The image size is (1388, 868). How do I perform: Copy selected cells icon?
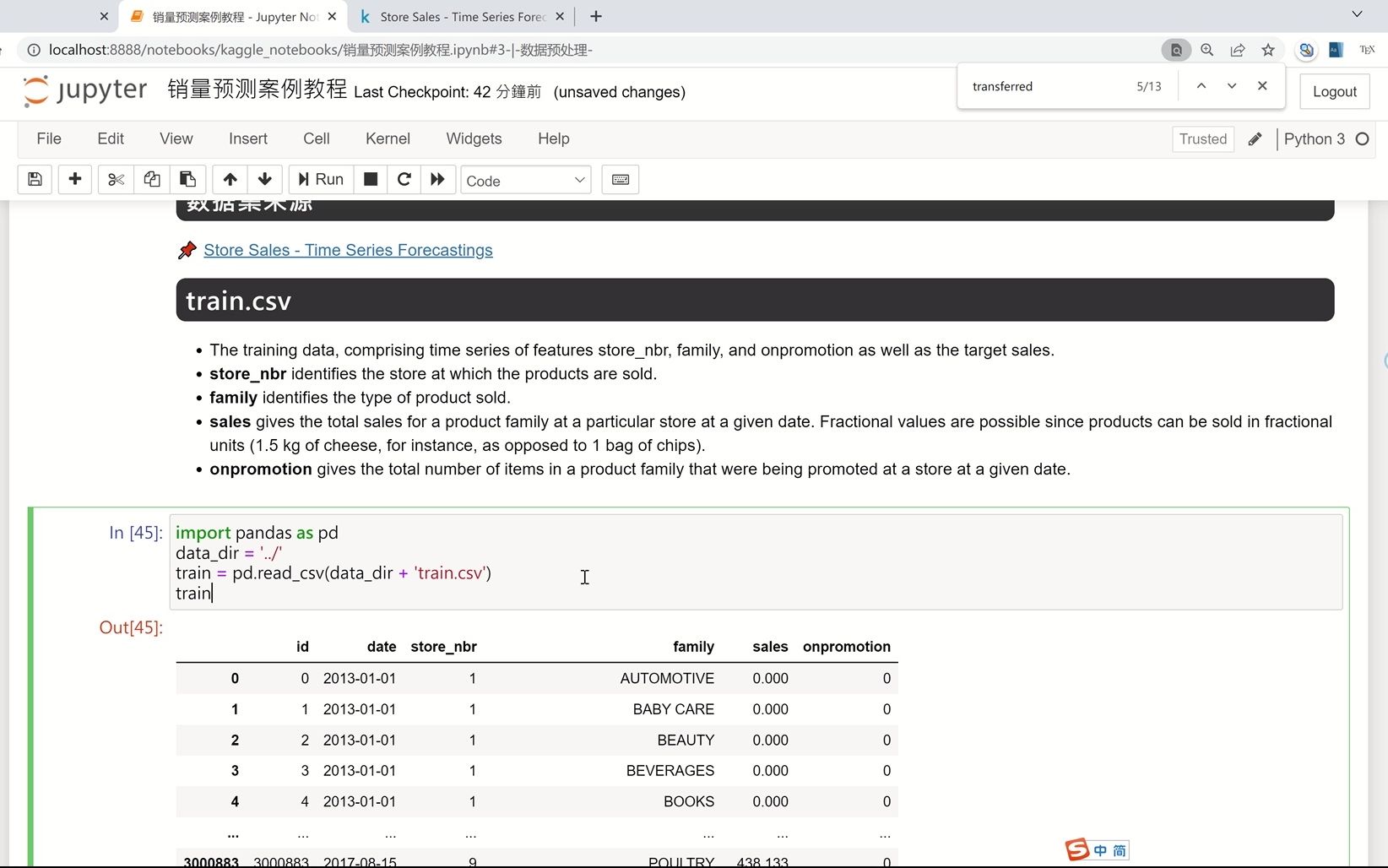[x=152, y=179]
